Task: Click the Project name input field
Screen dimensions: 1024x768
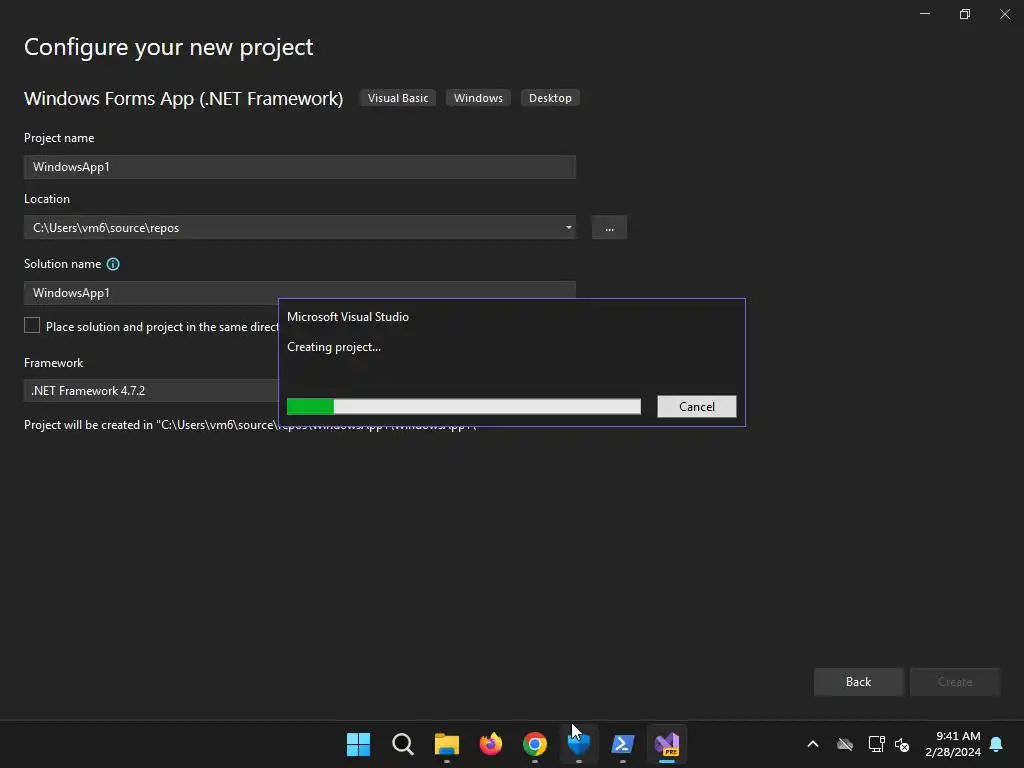Action: [x=300, y=167]
